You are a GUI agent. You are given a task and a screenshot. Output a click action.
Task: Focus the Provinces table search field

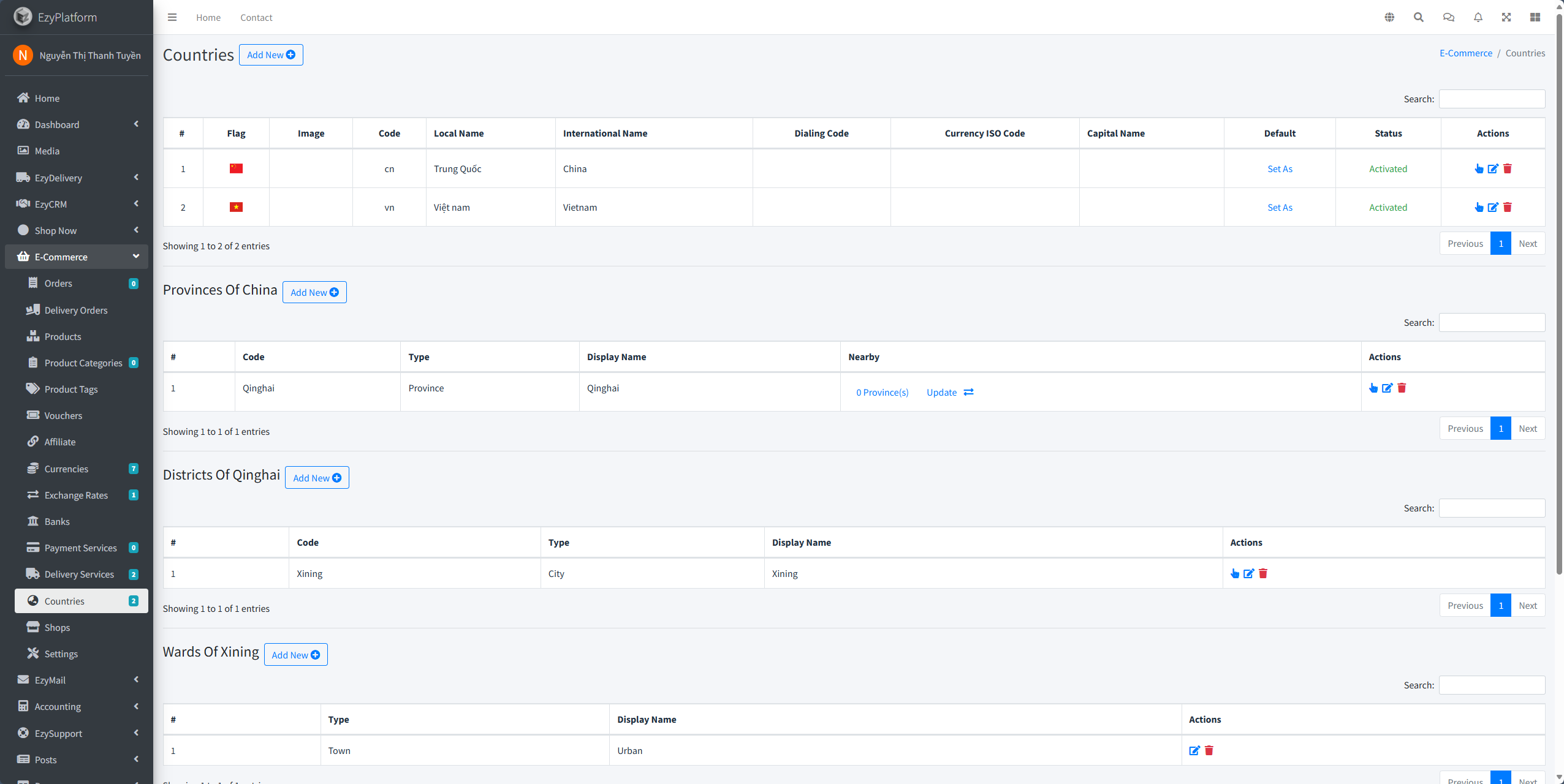(1492, 322)
